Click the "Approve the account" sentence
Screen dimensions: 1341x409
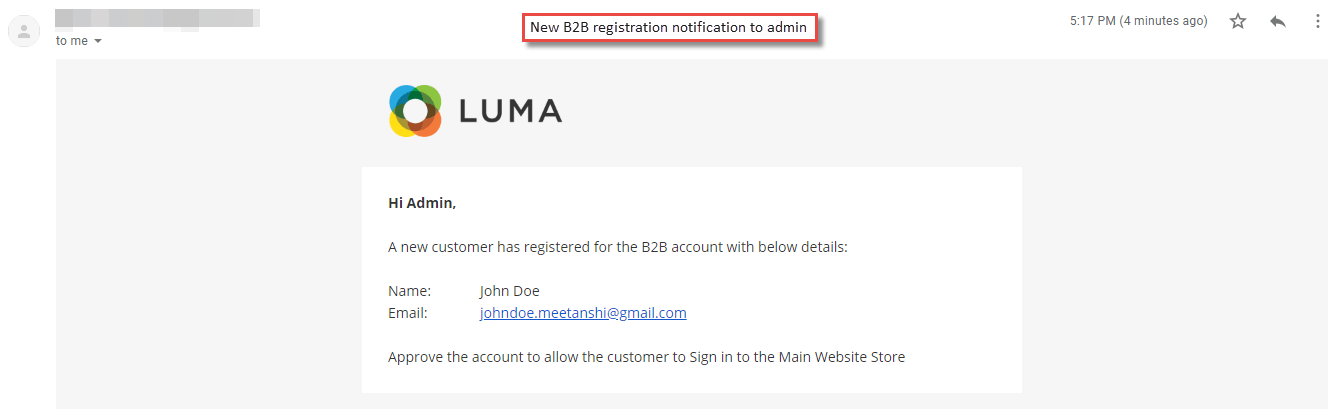tap(646, 357)
